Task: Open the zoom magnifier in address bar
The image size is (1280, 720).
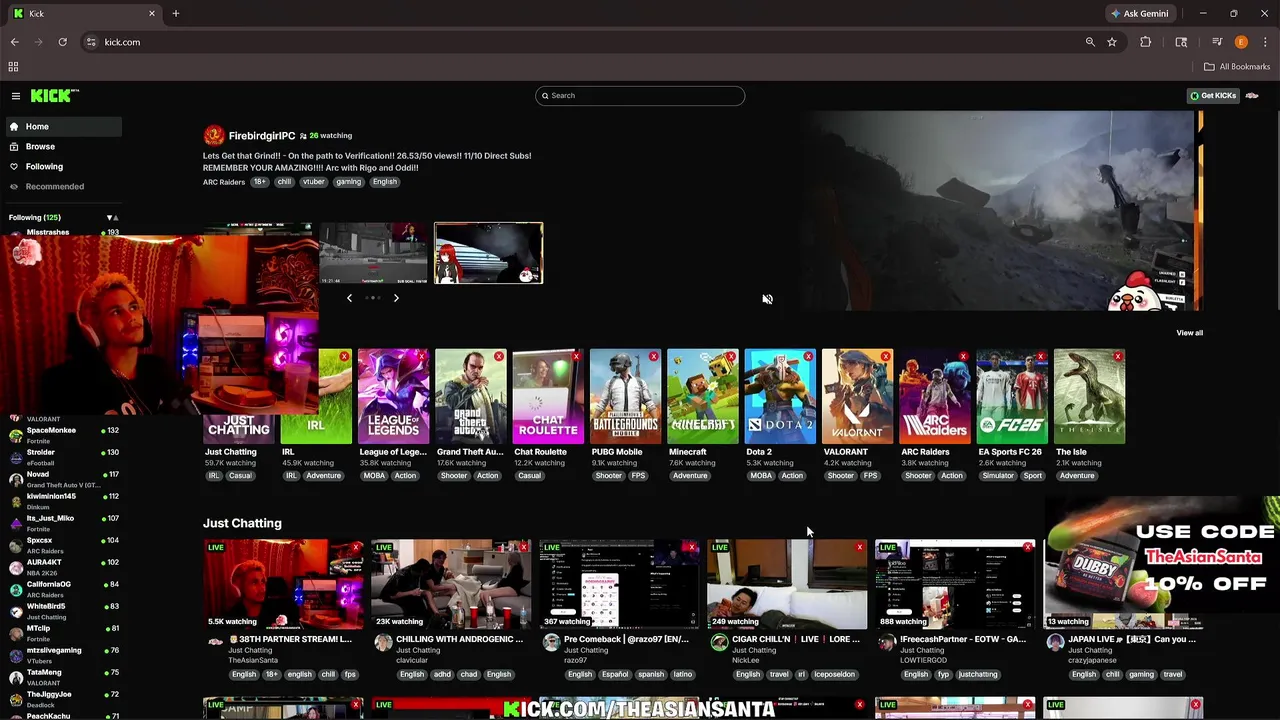Action: click(1090, 42)
